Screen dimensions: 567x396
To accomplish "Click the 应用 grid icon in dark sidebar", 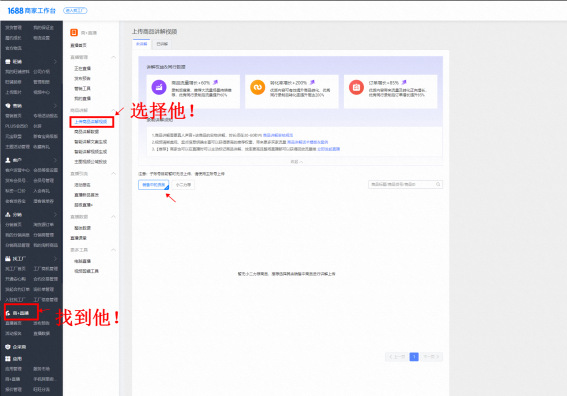I will 8,358.
